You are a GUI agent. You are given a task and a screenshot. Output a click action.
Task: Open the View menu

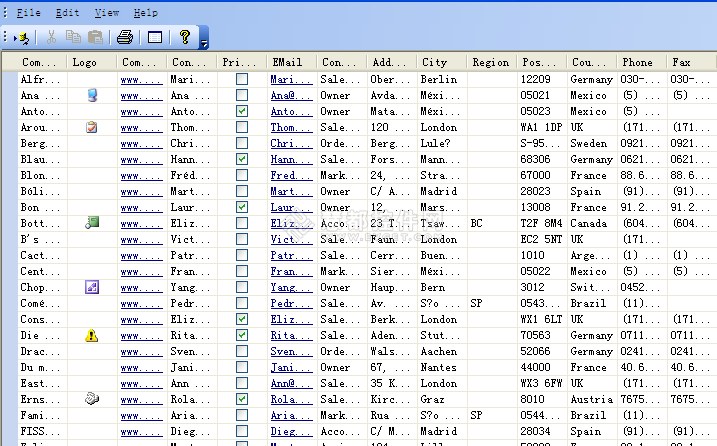click(107, 13)
